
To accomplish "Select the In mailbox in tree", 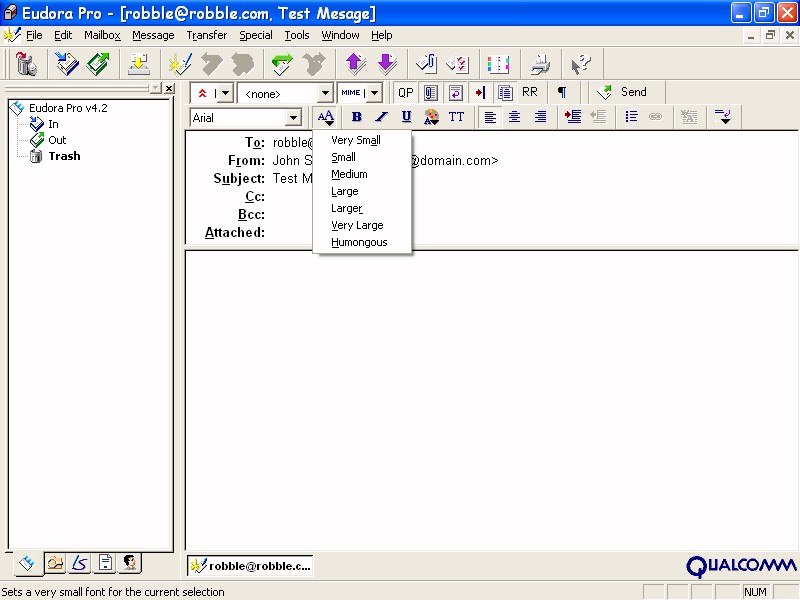I will pos(54,124).
